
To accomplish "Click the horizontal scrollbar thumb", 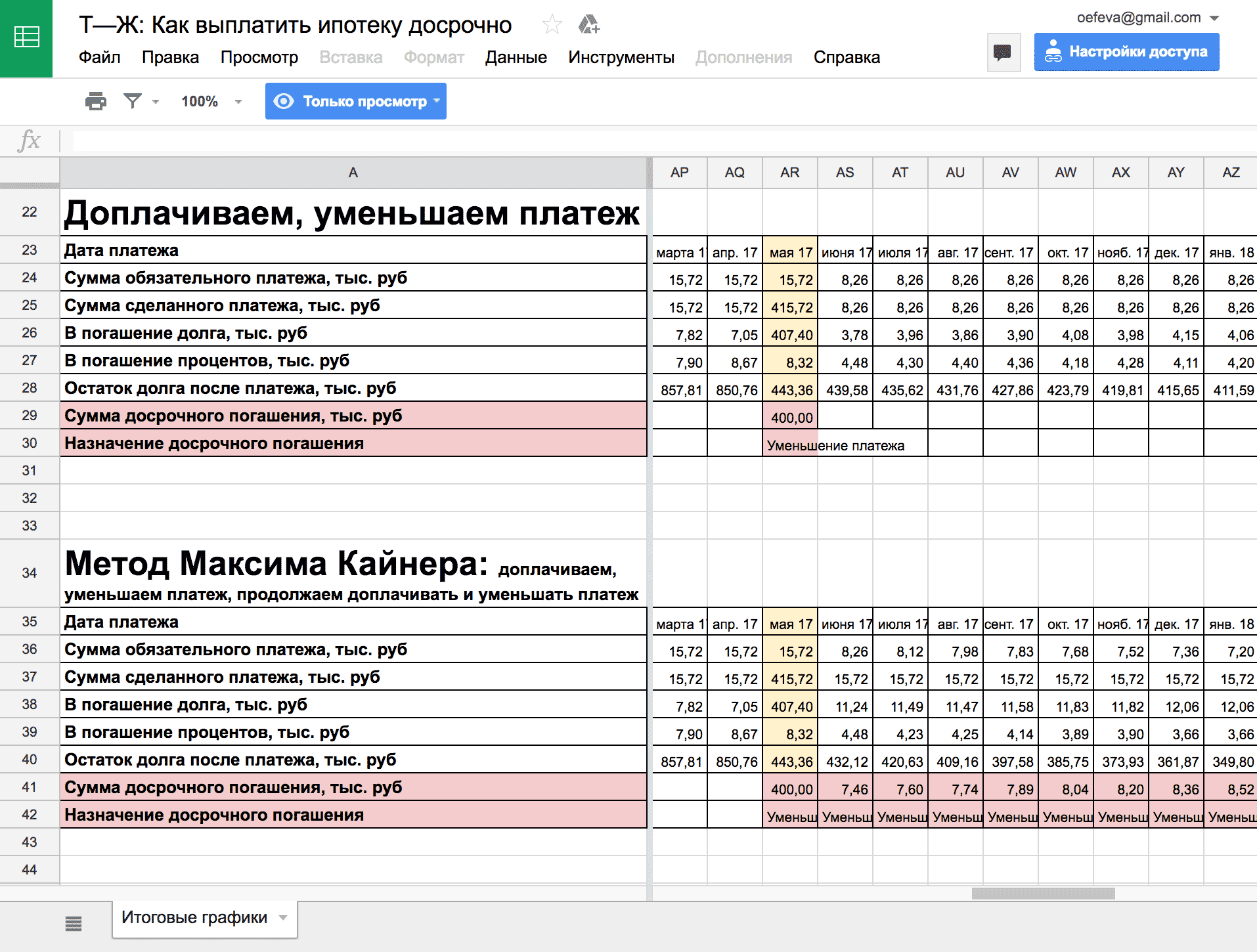I will click(x=1043, y=893).
